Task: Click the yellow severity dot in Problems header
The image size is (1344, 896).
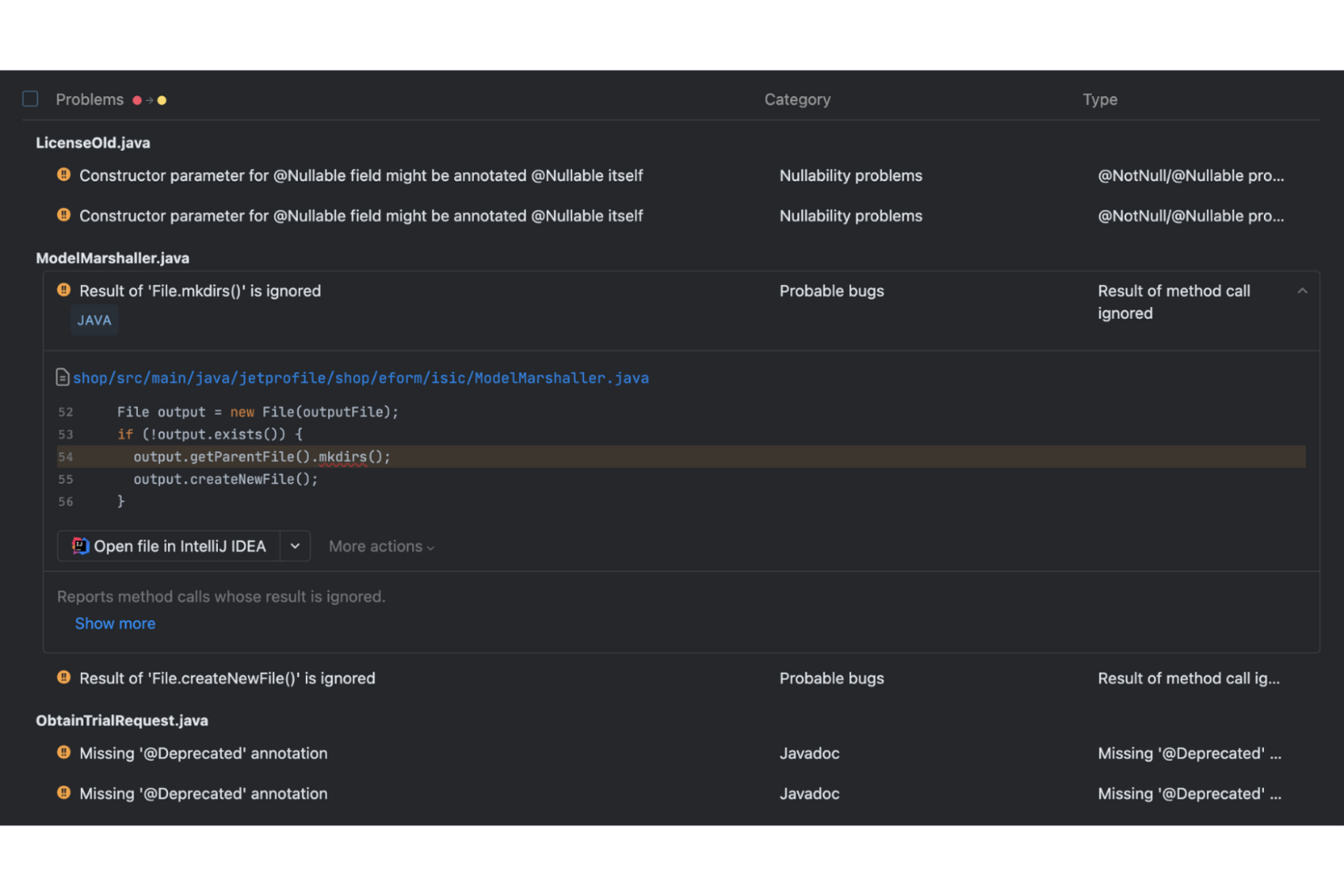Action: click(x=162, y=100)
